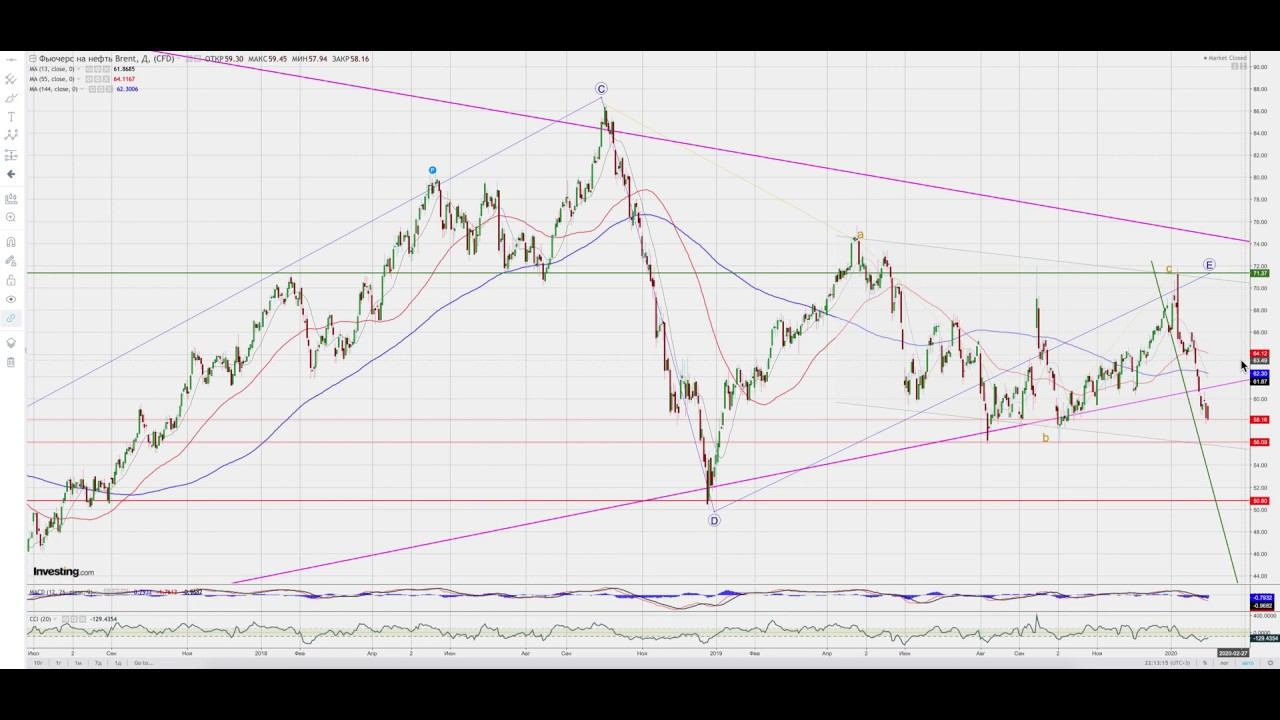1280x720 pixels.
Task: Select wave label C at chart peak
Action: pos(601,89)
